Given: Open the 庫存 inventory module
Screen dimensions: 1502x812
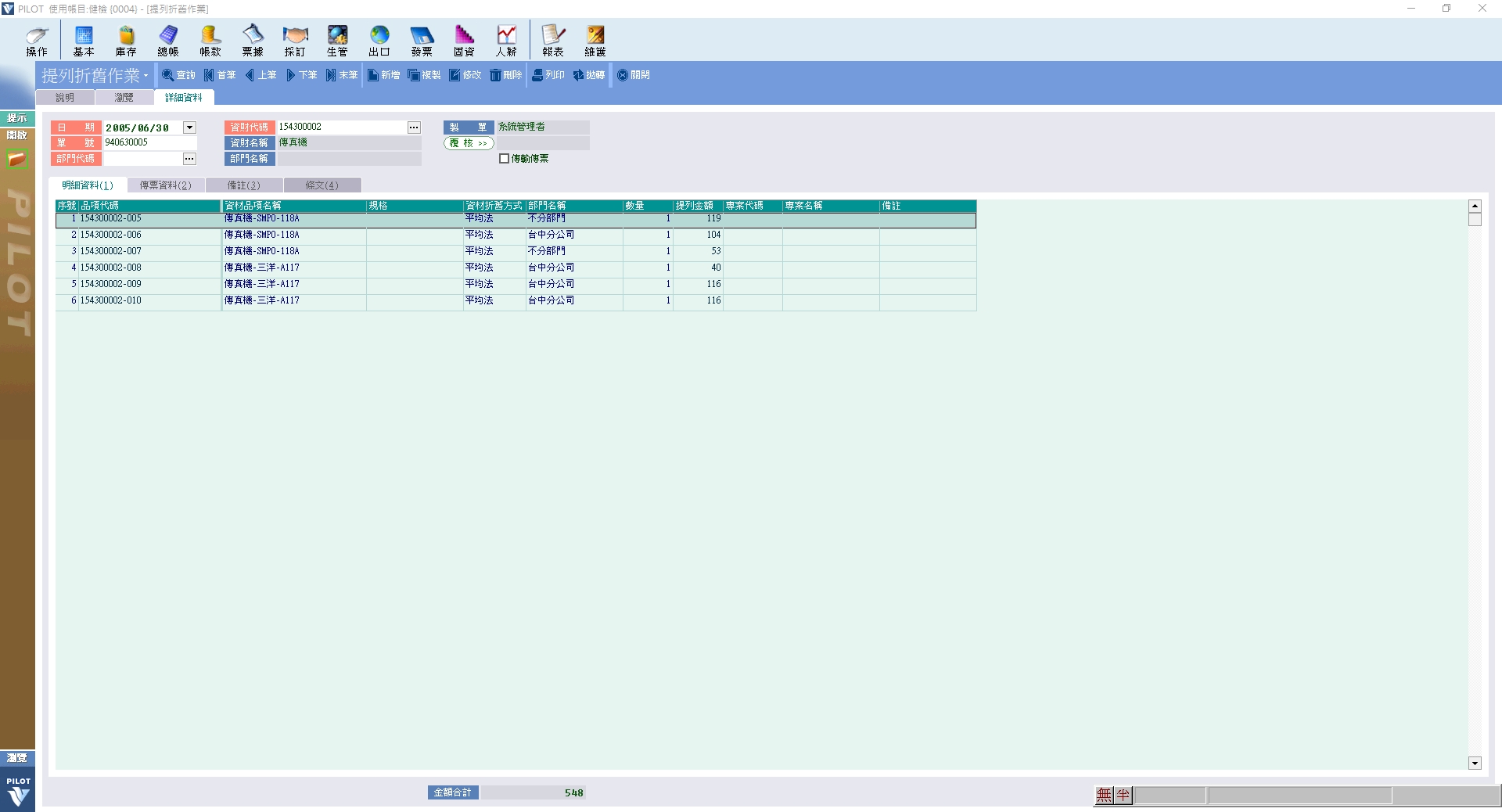Looking at the screenshot, I should click(126, 41).
